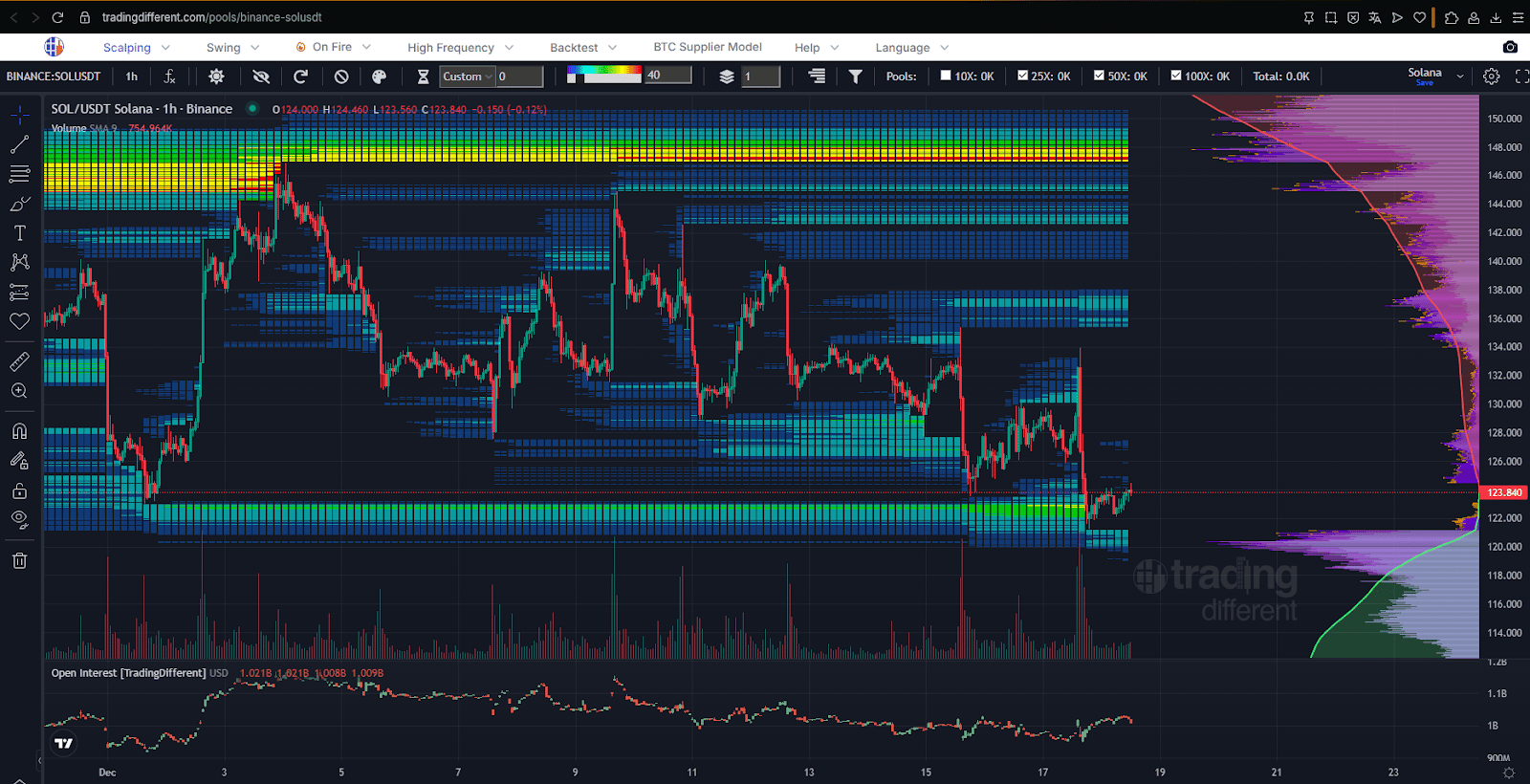This screenshot has height=784, width=1530.
Task: Open the Solana layout dropdown arrow
Action: coord(1460,76)
